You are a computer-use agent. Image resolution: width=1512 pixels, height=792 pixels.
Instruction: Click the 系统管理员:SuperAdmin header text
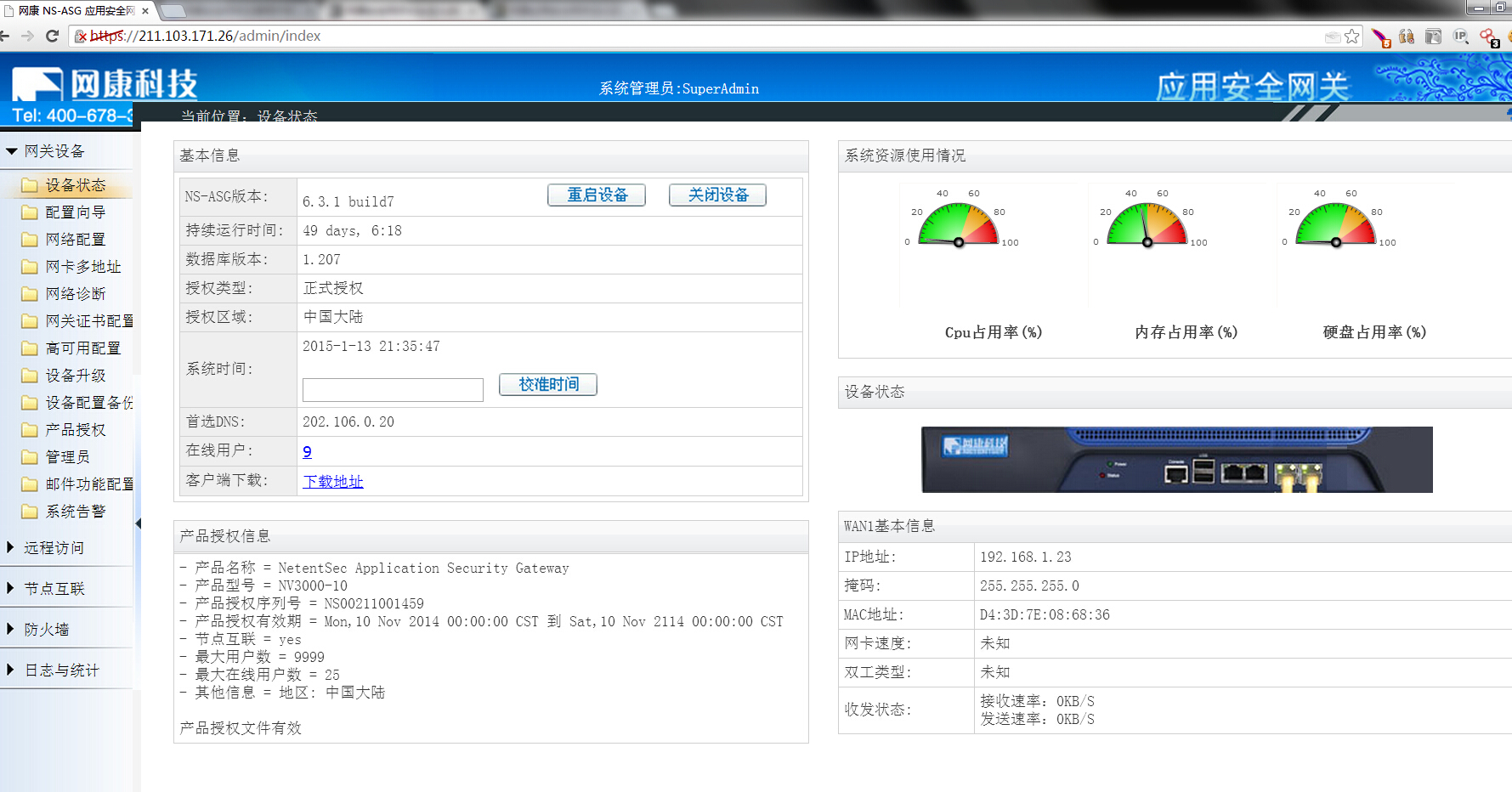pyautogui.click(x=679, y=88)
